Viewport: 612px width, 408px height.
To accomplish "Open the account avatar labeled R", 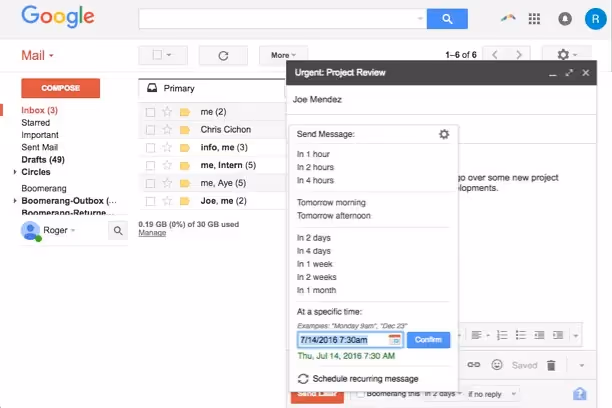I will click(x=595, y=19).
